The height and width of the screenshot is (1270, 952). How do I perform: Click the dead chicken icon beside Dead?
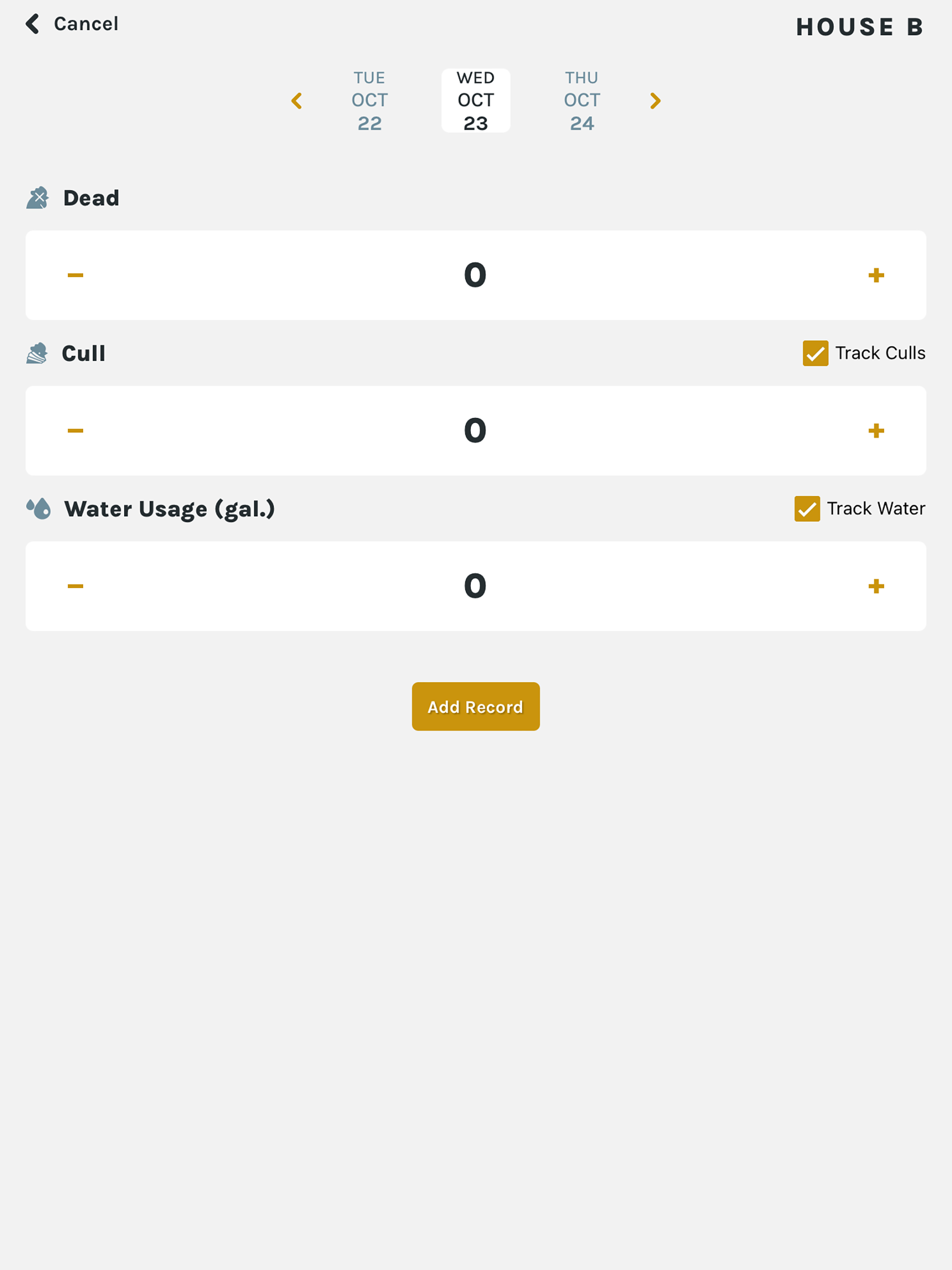pos(37,198)
